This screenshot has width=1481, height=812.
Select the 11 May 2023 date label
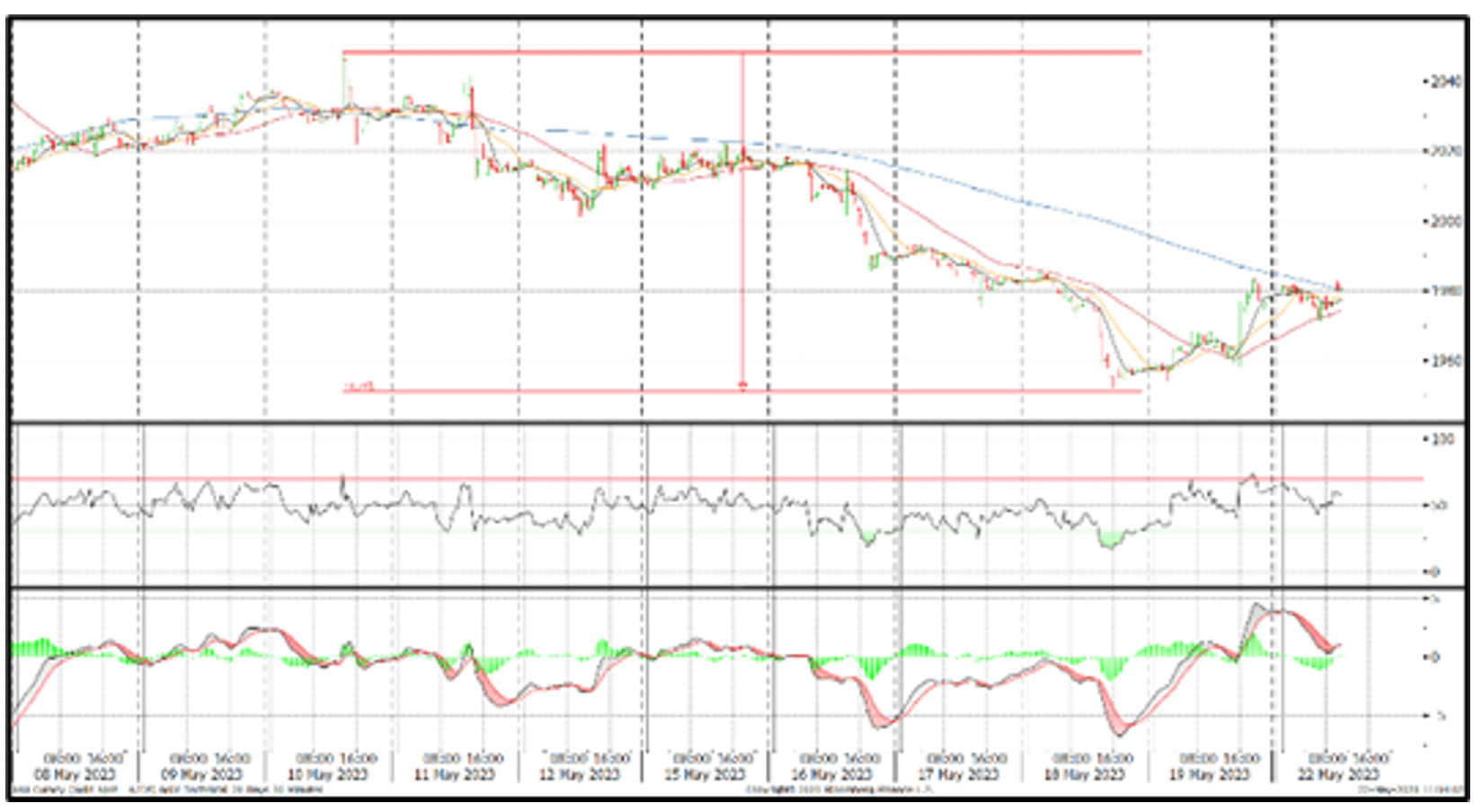(x=454, y=774)
